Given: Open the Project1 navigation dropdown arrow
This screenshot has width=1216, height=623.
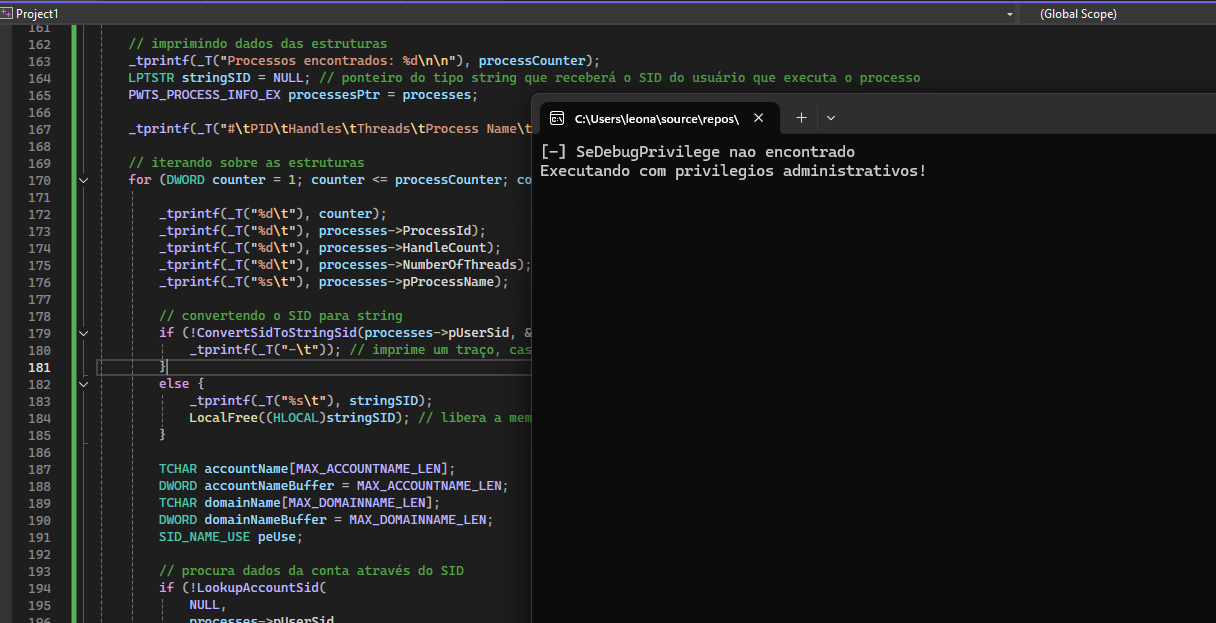Looking at the screenshot, I should click(1009, 14).
